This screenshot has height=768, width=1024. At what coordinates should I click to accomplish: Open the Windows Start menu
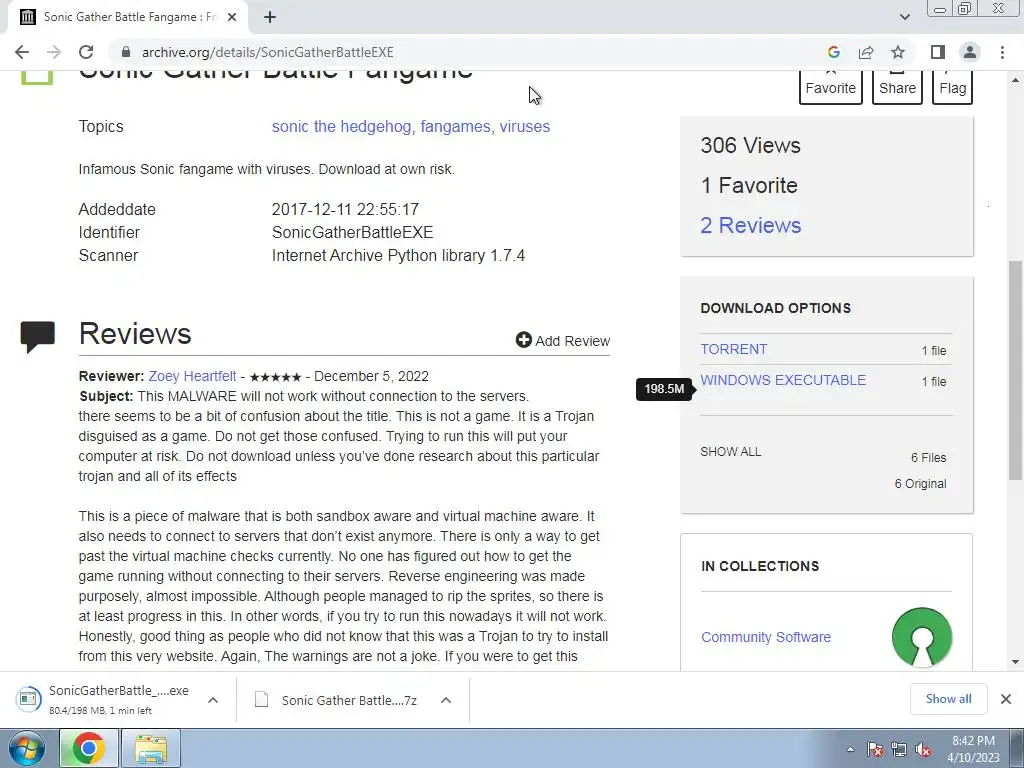click(x=27, y=748)
